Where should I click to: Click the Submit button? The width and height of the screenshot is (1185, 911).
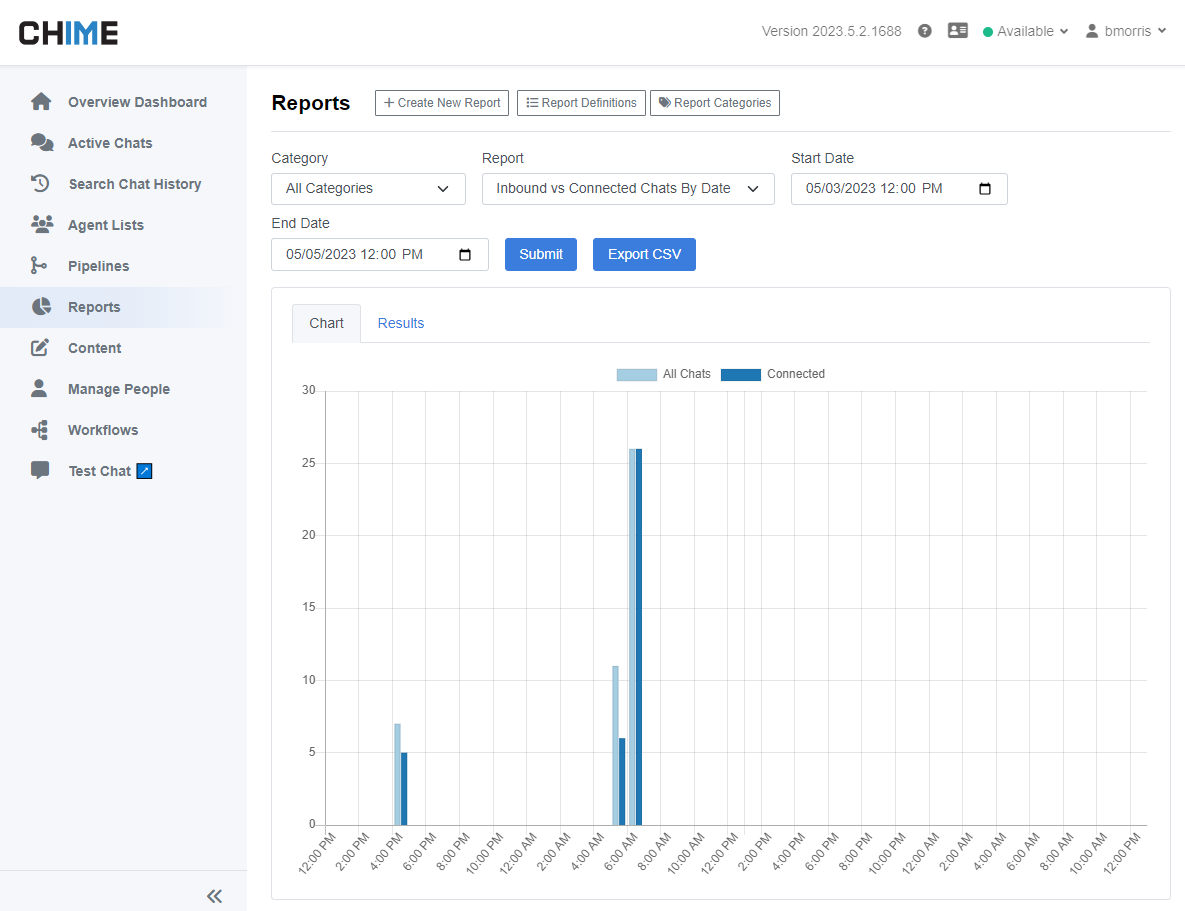541,254
